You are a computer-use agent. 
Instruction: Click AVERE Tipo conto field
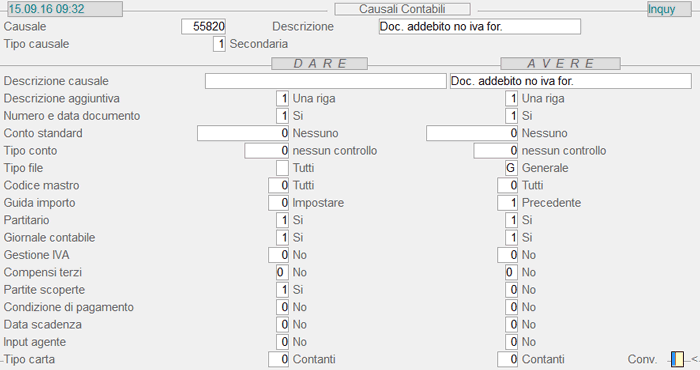pos(496,150)
